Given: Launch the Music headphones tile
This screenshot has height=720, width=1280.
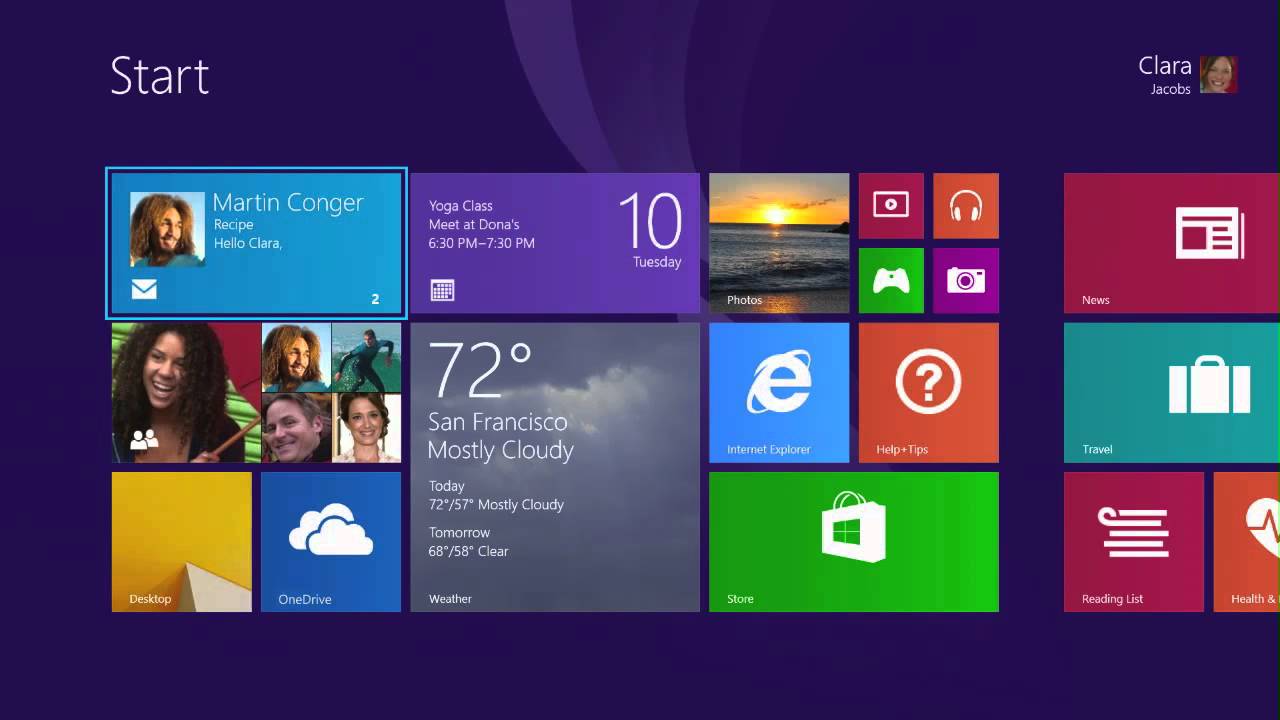Looking at the screenshot, I should click(x=966, y=206).
